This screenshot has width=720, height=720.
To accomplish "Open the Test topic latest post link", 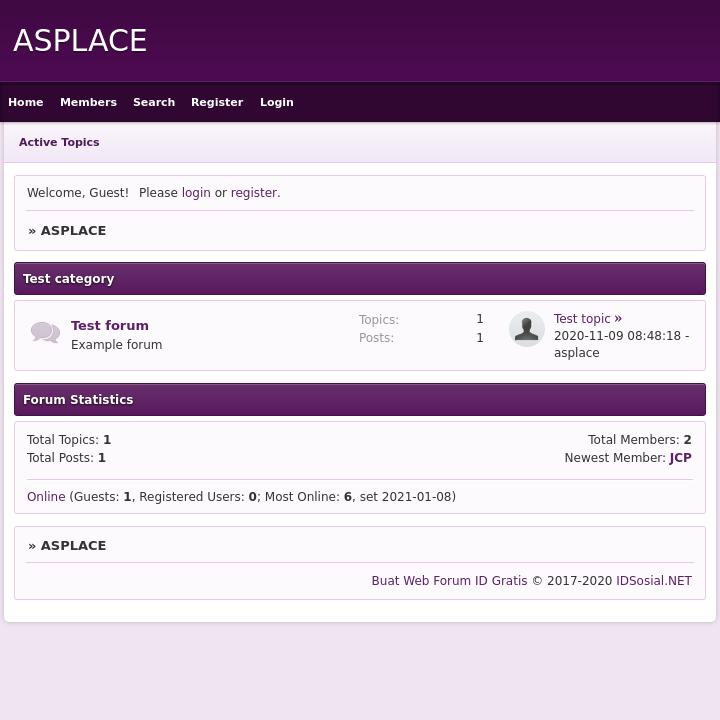I will tap(581, 319).
